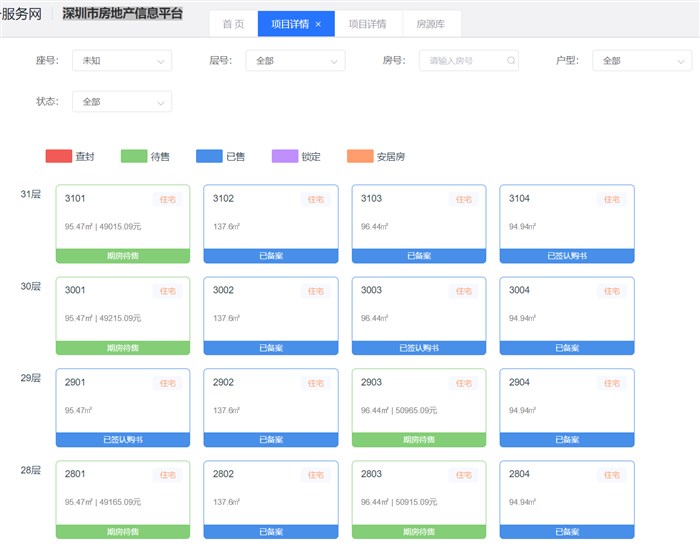Switch to the 首页 tab
The height and width of the screenshot is (551, 700).
click(x=233, y=24)
